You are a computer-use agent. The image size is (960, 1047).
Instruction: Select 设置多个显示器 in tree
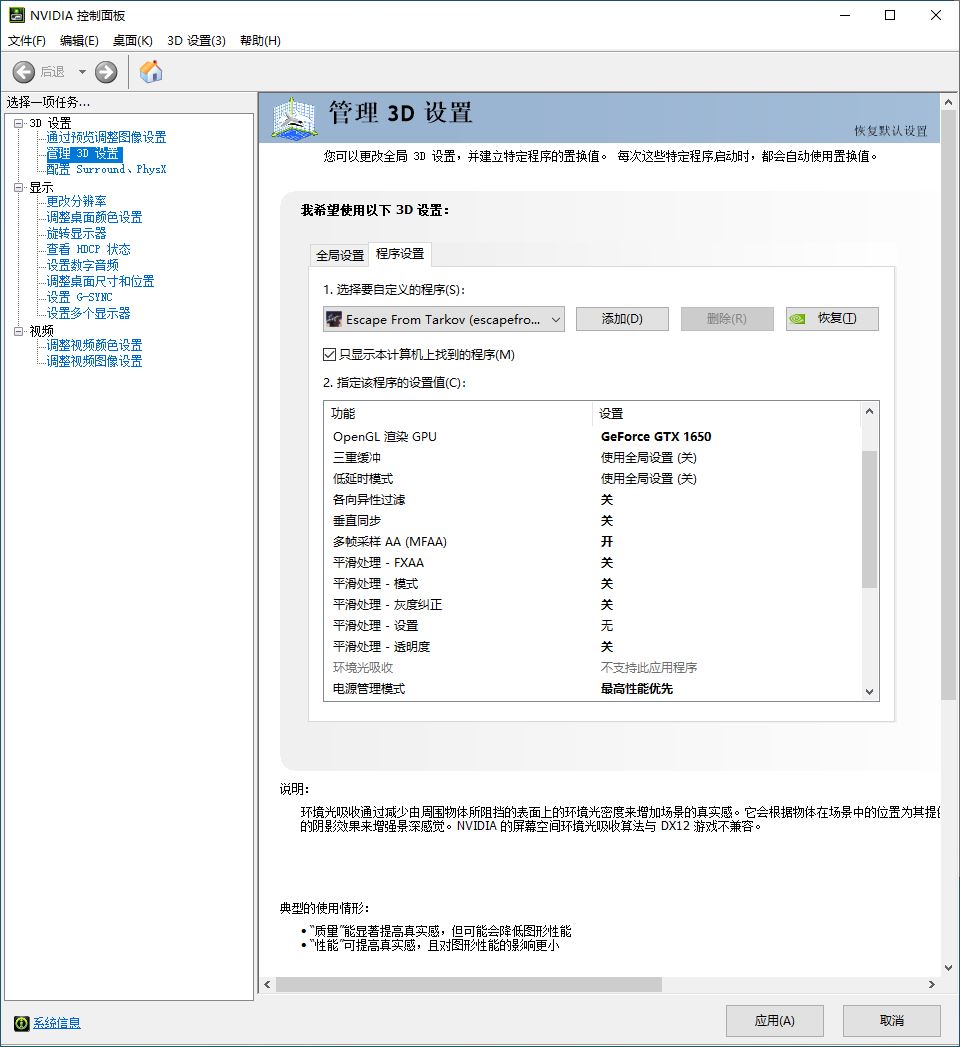[88, 313]
